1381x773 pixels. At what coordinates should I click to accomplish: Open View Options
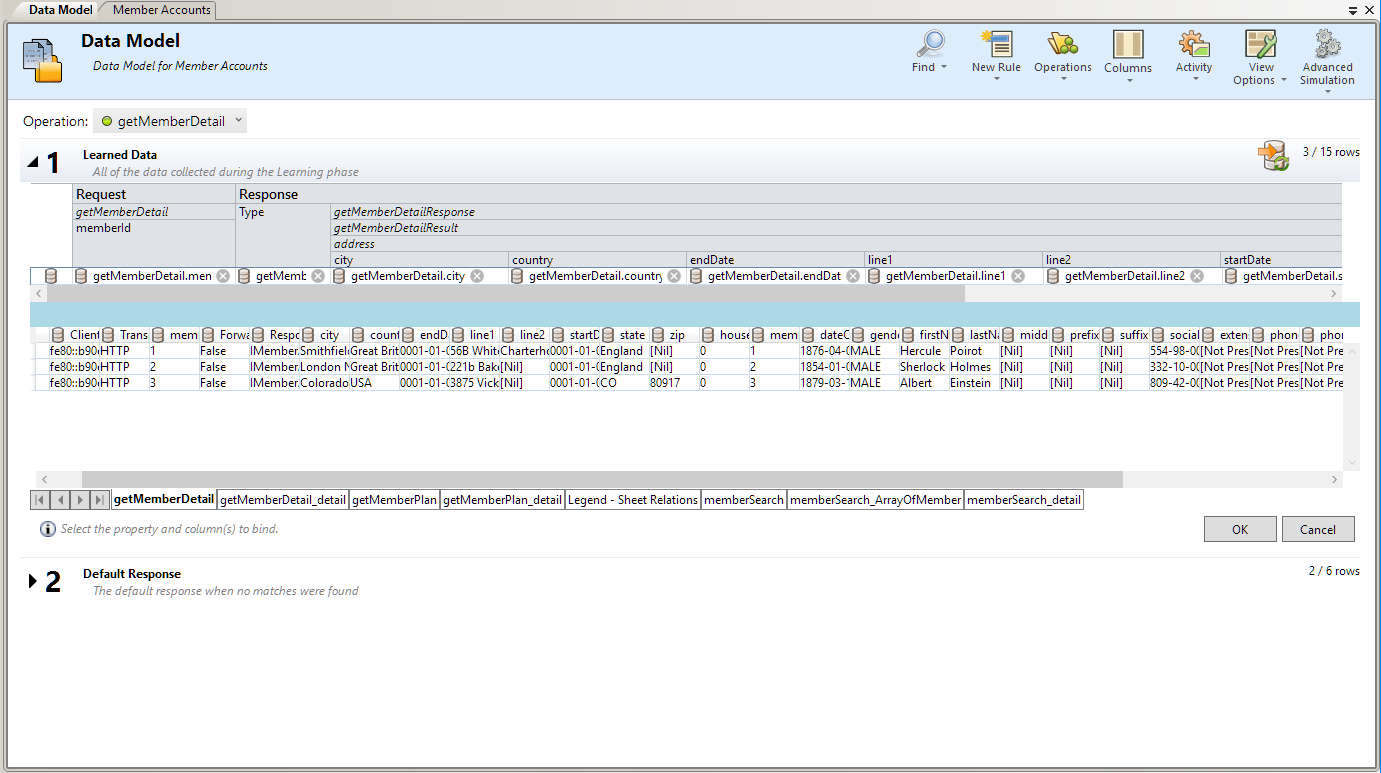[x=1260, y=45]
